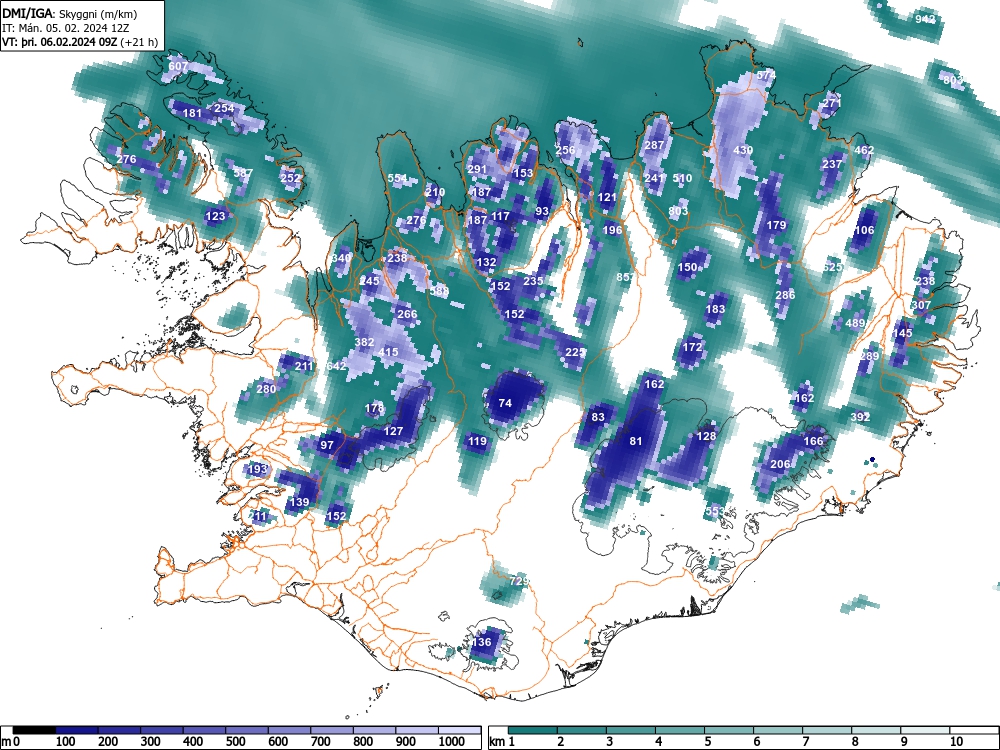Click the visibility value '127' on the map

(393, 431)
